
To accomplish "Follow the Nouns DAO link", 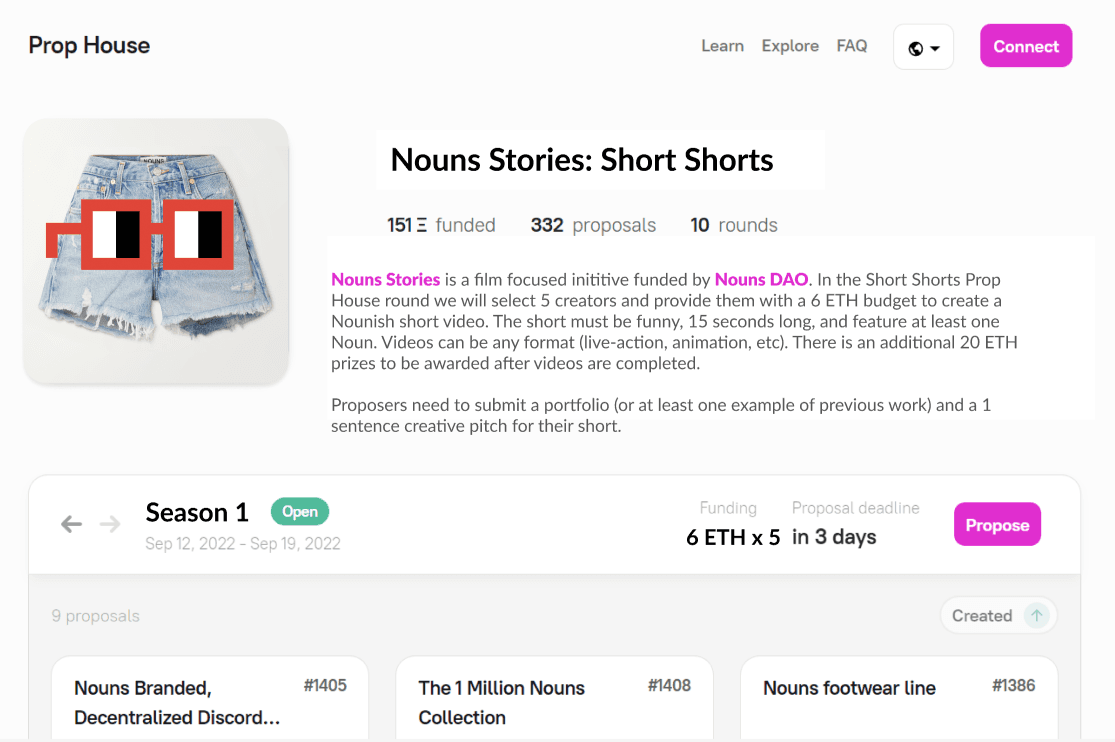I will pos(761,280).
